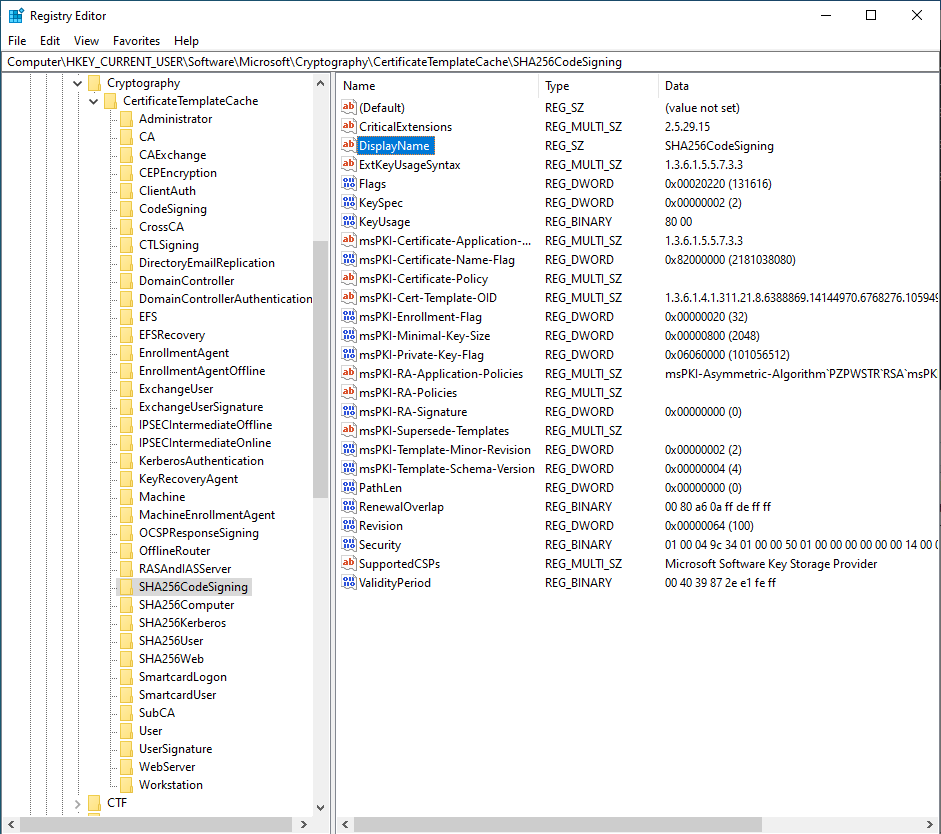
Task: Collapse the CertificateTemplateCache tree node
Action: click(95, 101)
